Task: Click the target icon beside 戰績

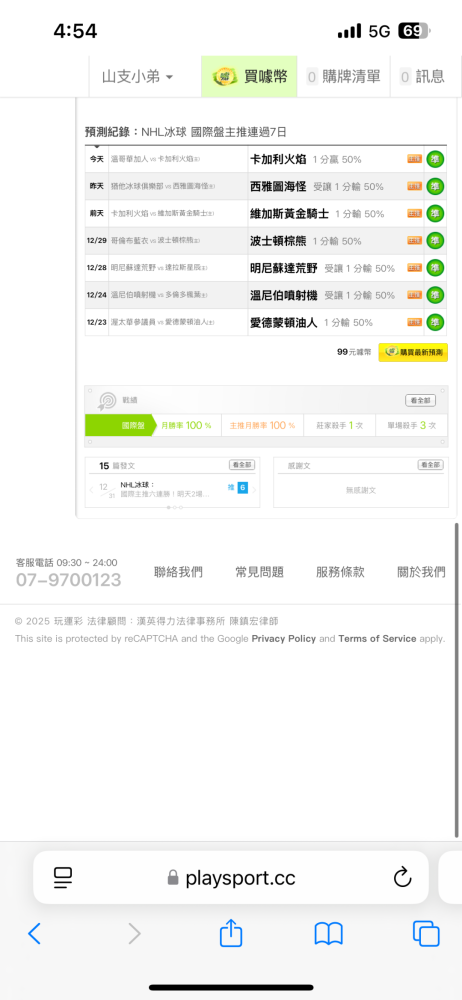Action: pyautogui.click(x=107, y=401)
